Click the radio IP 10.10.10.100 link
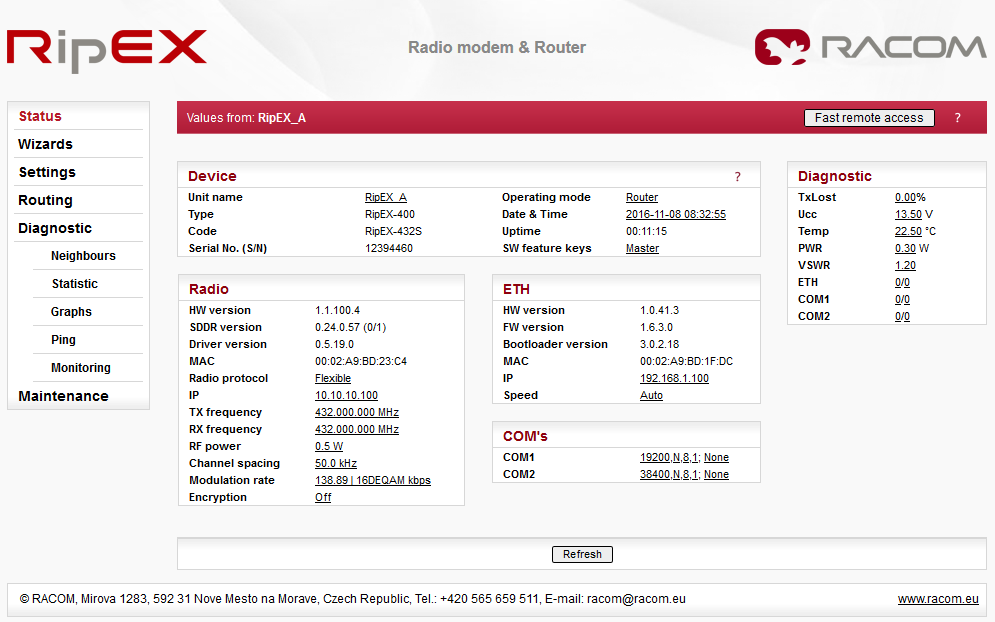 pyautogui.click(x=346, y=395)
